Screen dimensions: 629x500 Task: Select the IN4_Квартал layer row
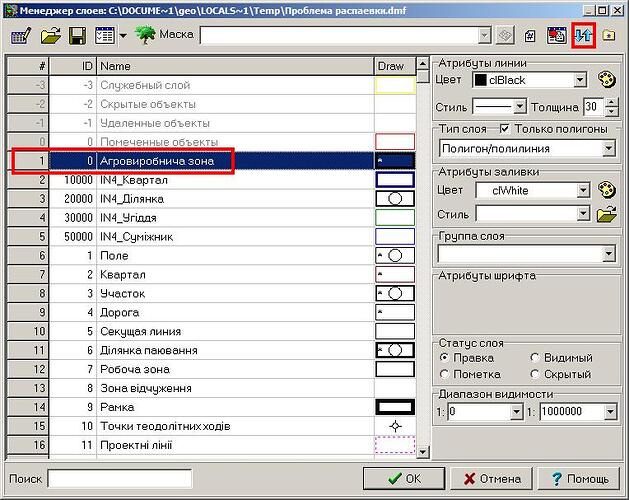212,180
